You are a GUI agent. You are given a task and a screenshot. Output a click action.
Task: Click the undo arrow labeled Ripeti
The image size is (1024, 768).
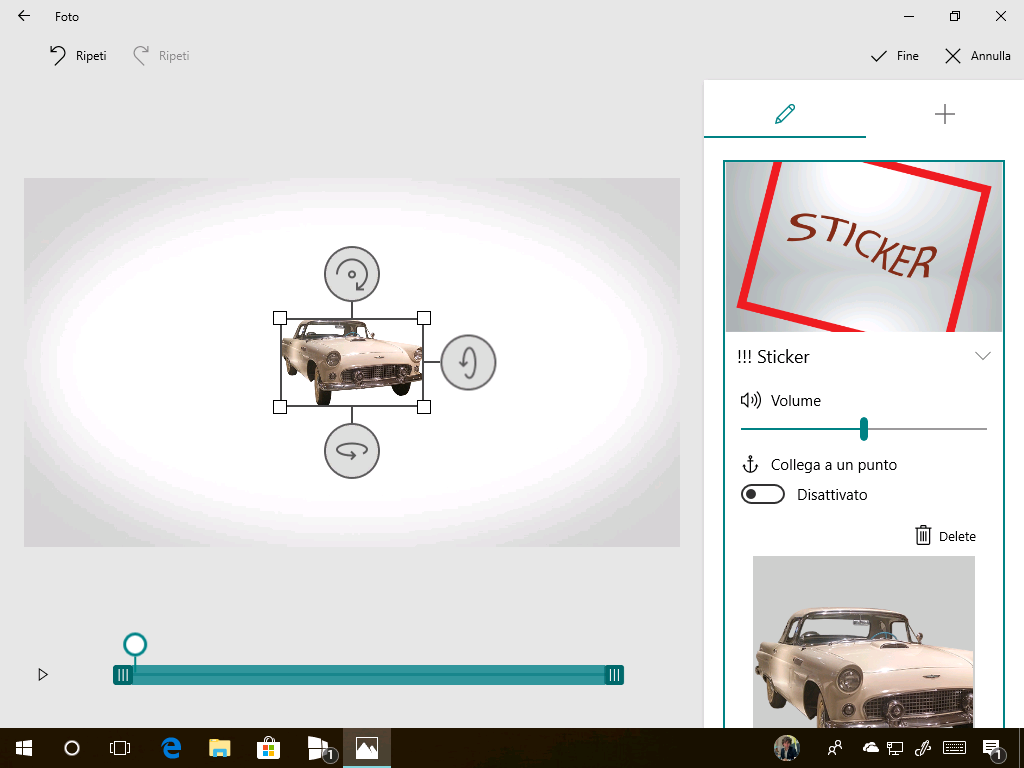(78, 56)
